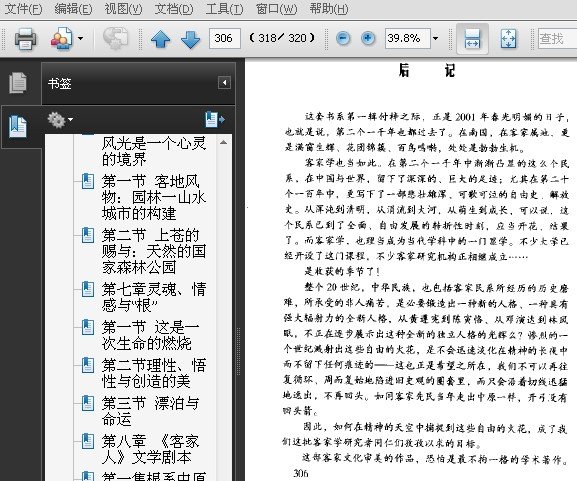Viewport: 577px width, 481px height.
Task: Open the 文件(F) menu
Action: coord(23,8)
